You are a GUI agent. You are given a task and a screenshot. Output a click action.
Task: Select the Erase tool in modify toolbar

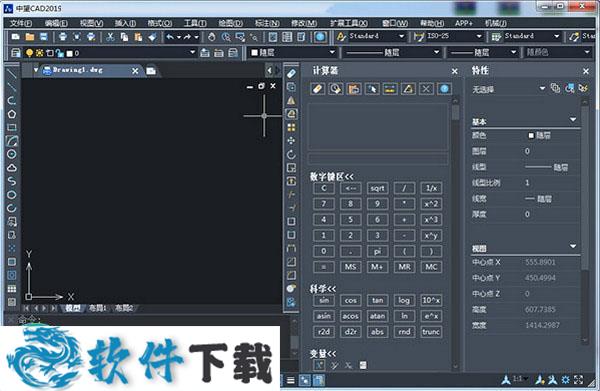pos(291,73)
